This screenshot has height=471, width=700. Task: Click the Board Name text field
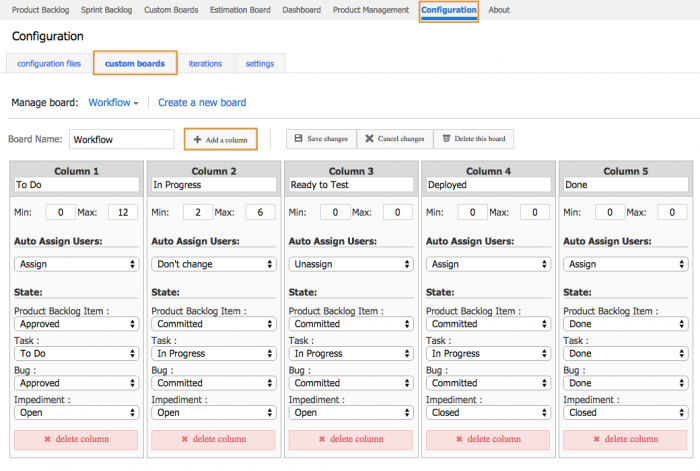(121, 140)
